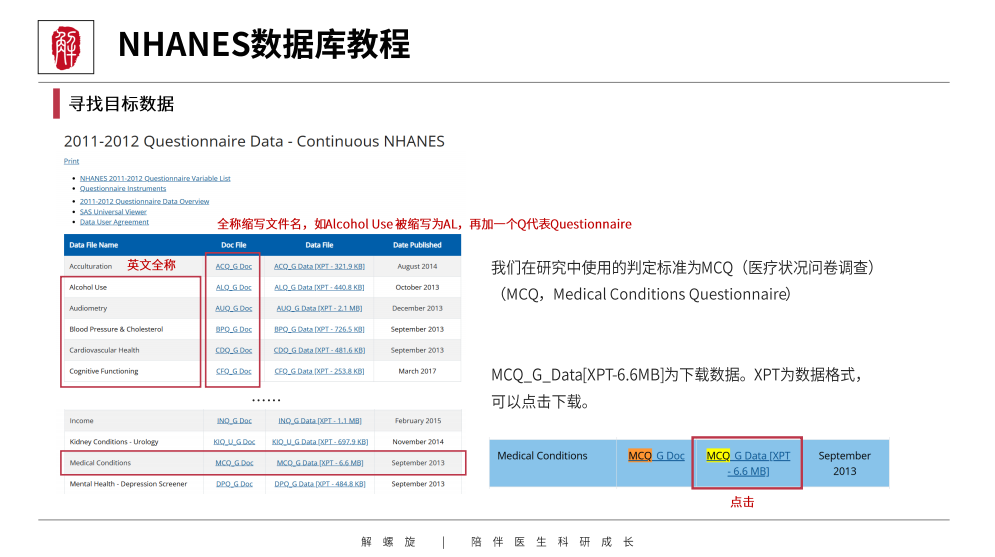Select the Cognitive Functioning row name
995x557 pixels.
tap(103, 371)
